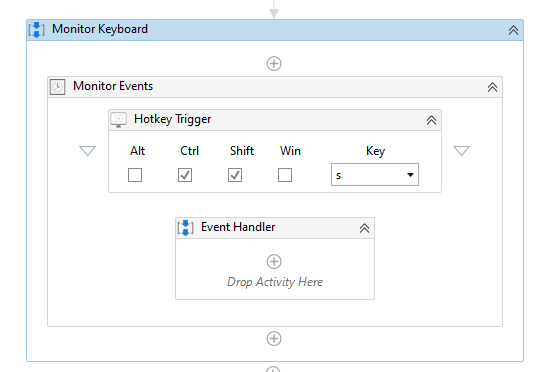Click the Monitor Events clock icon

[57, 86]
